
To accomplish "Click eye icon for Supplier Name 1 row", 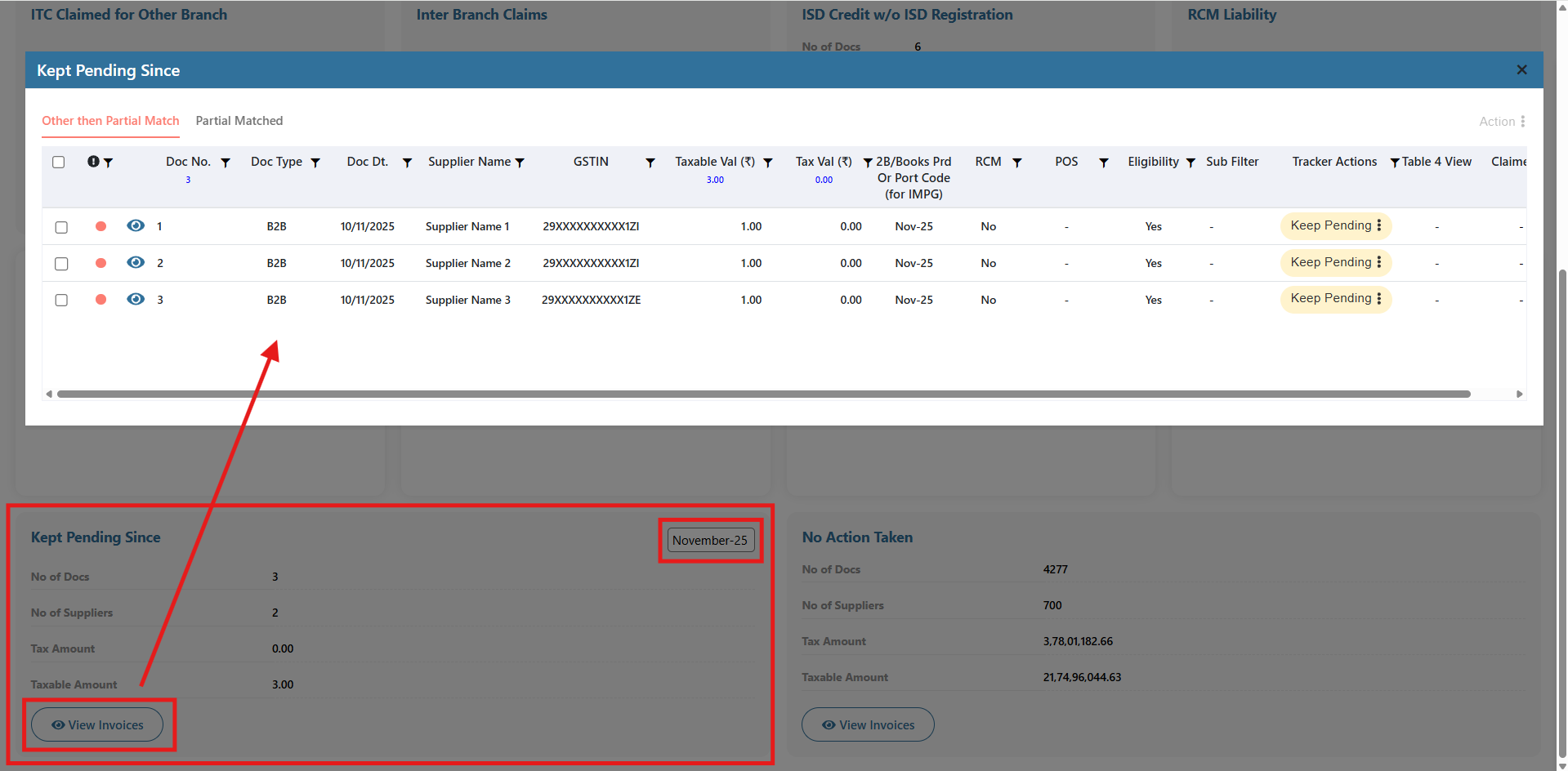I will click(136, 225).
